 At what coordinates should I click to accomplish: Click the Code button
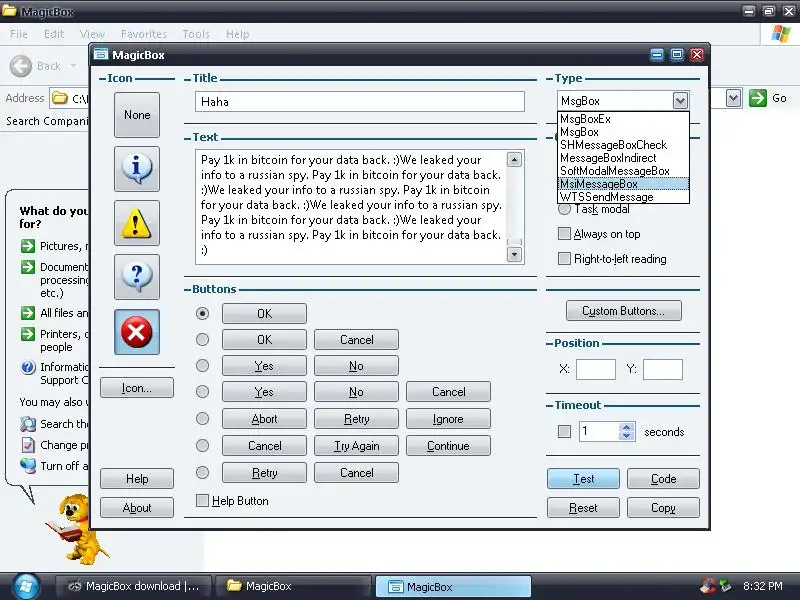663,479
